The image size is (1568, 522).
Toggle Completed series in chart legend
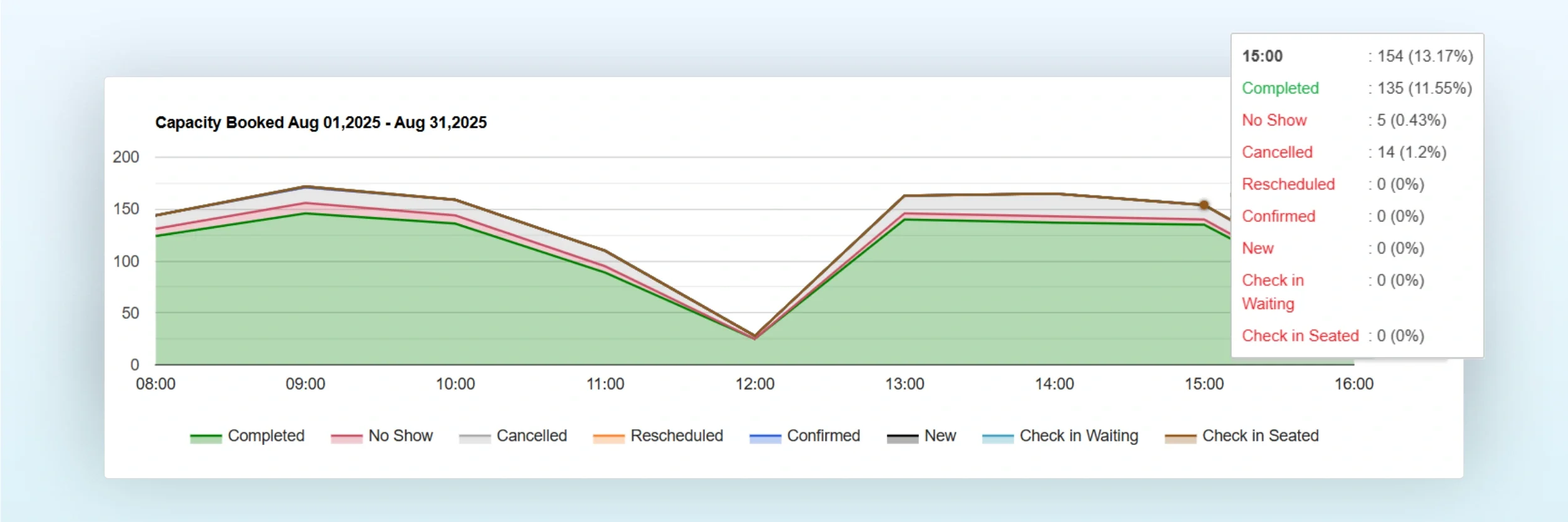pos(247,436)
